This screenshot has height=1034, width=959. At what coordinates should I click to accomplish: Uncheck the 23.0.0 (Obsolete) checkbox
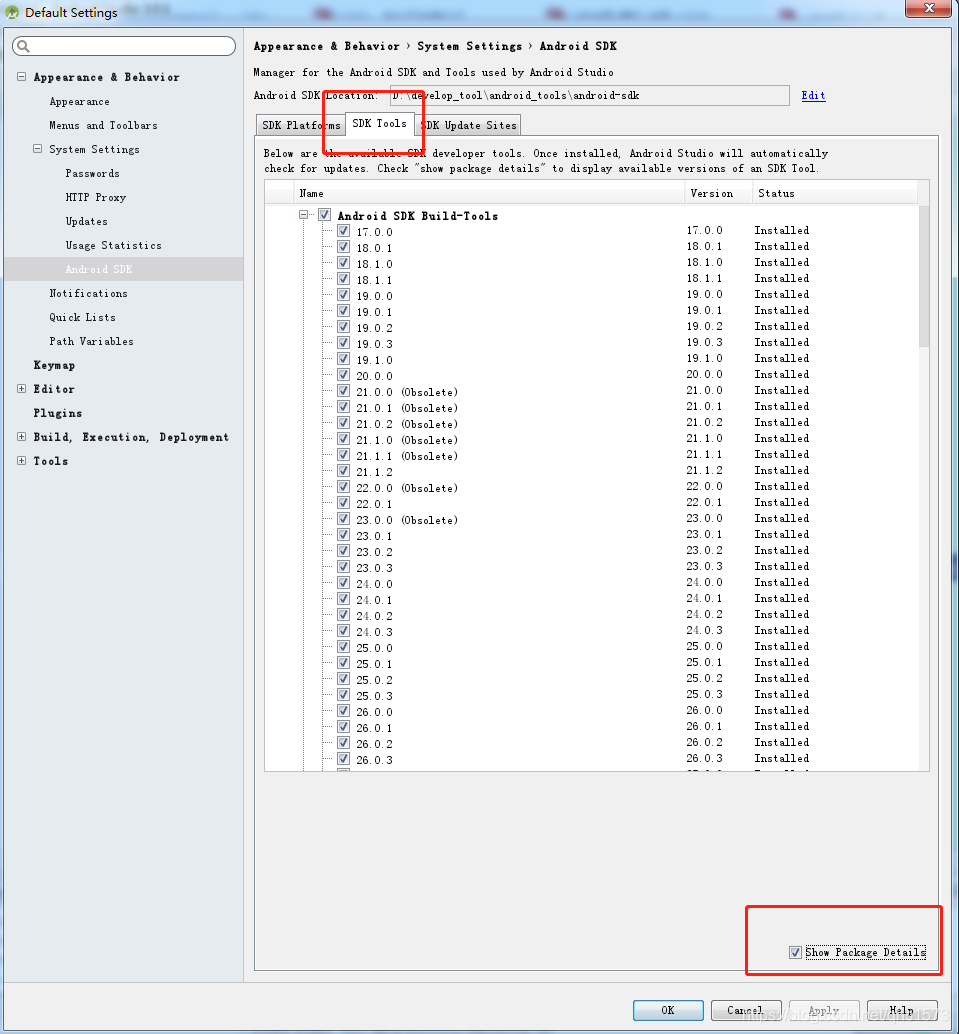pyautogui.click(x=343, y=519)
